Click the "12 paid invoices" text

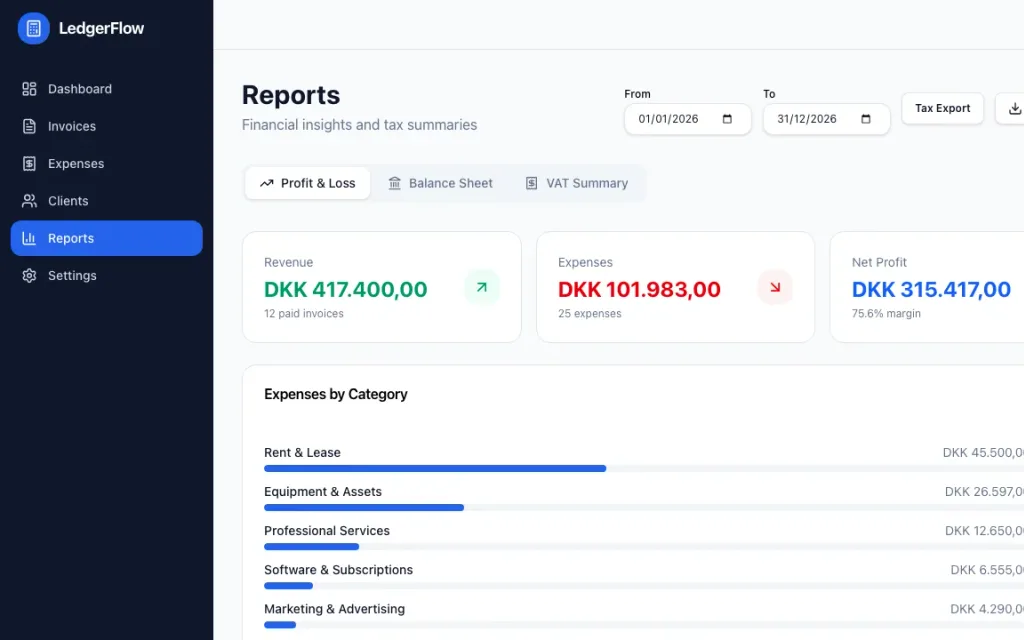(x=304, y=313)
